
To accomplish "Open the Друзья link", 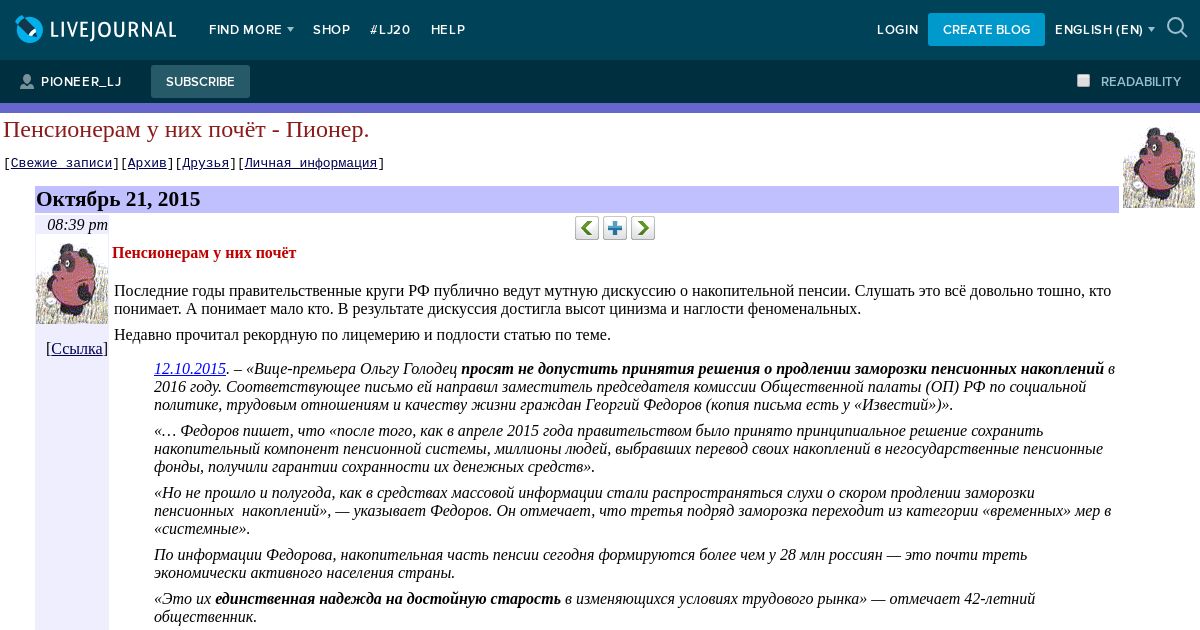I will tap(206, 163).
